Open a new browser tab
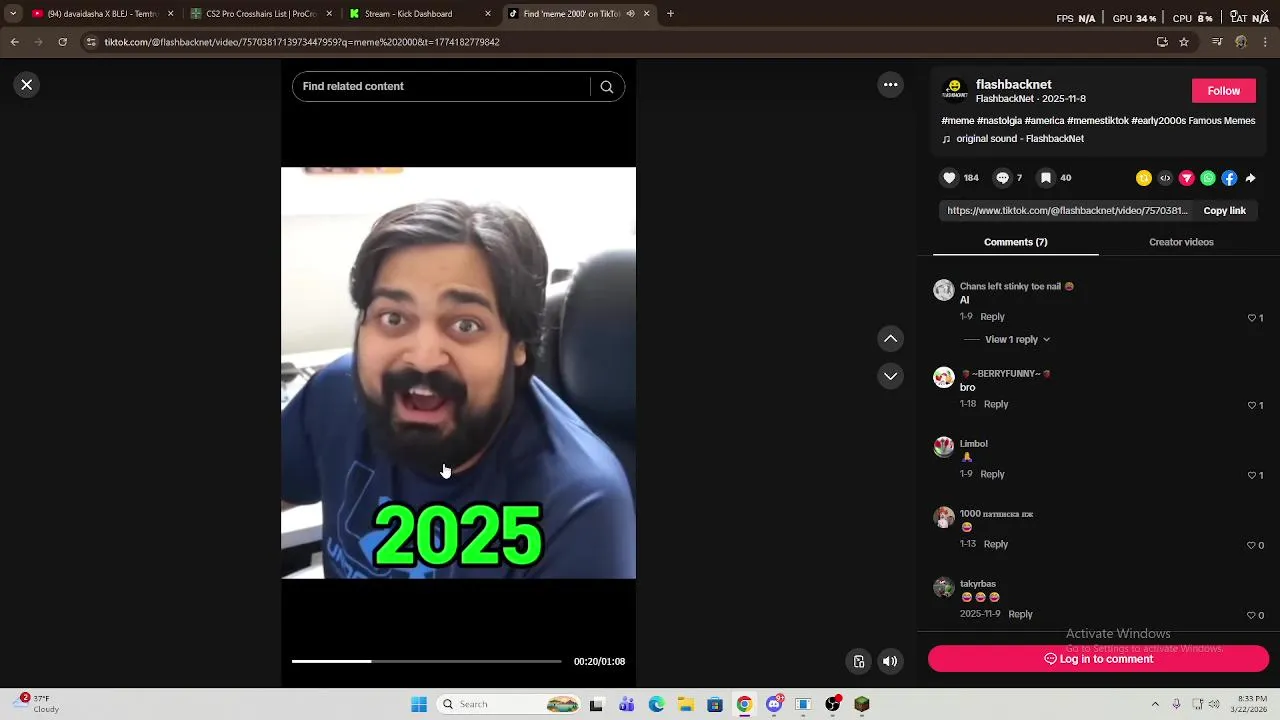Image resolution: width=1280 pixels, height=720 pixels. click(x=670, y=14)
